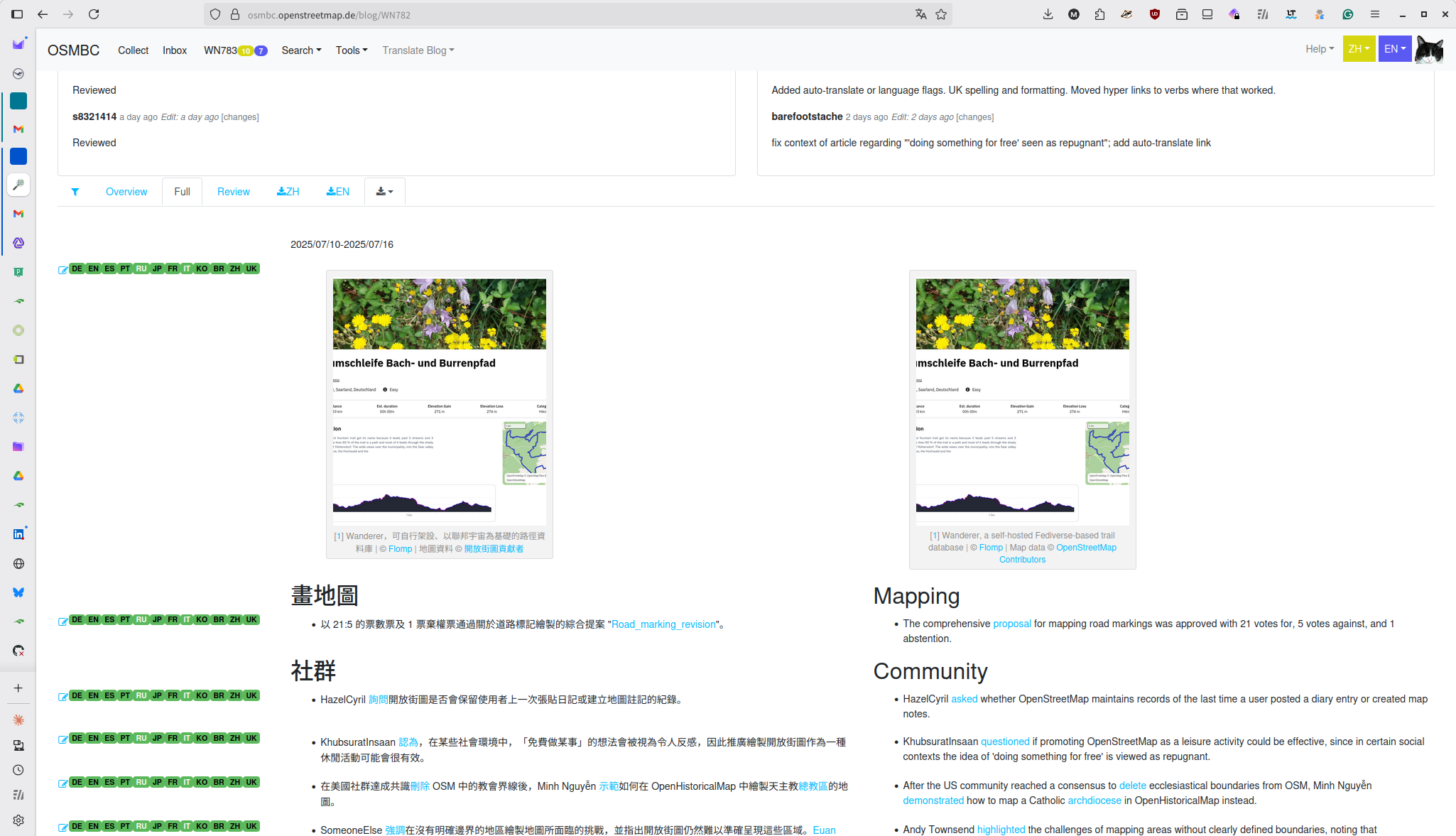Open the first Gmail sidebar tab
The image size is (1456, 836).
(x=18, y=129)
